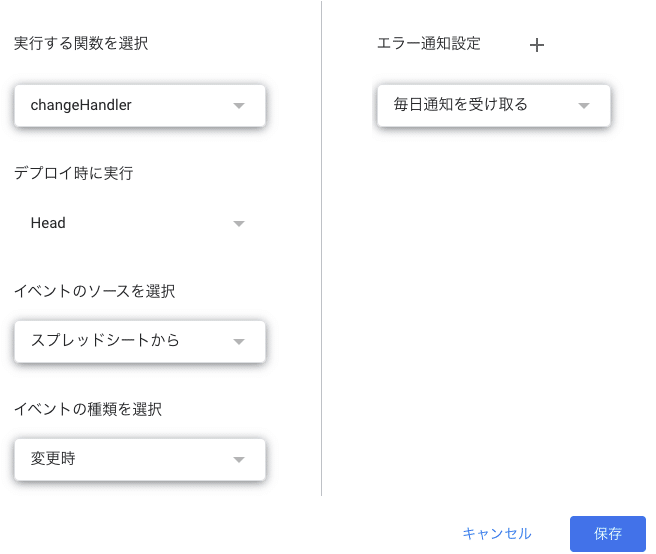Viewport: 656px width, 554px height.
Task: Click the empty area below the notification dropdown
Action: coord(490,300)
